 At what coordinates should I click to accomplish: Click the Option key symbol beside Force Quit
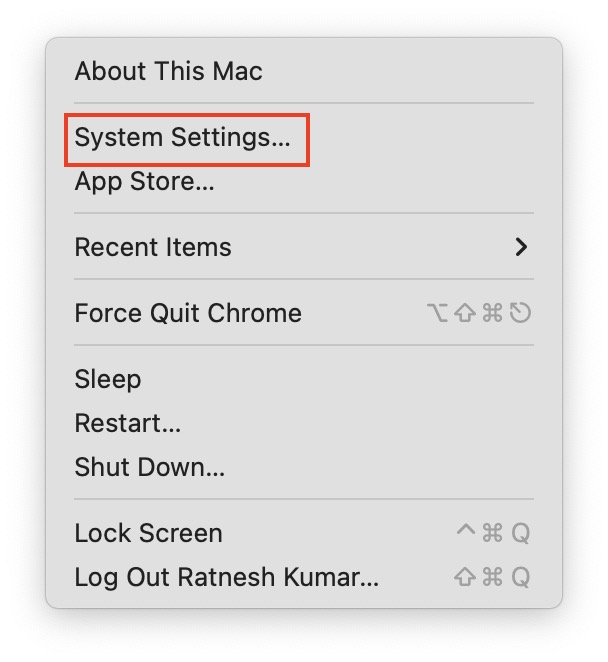(437, 314)
